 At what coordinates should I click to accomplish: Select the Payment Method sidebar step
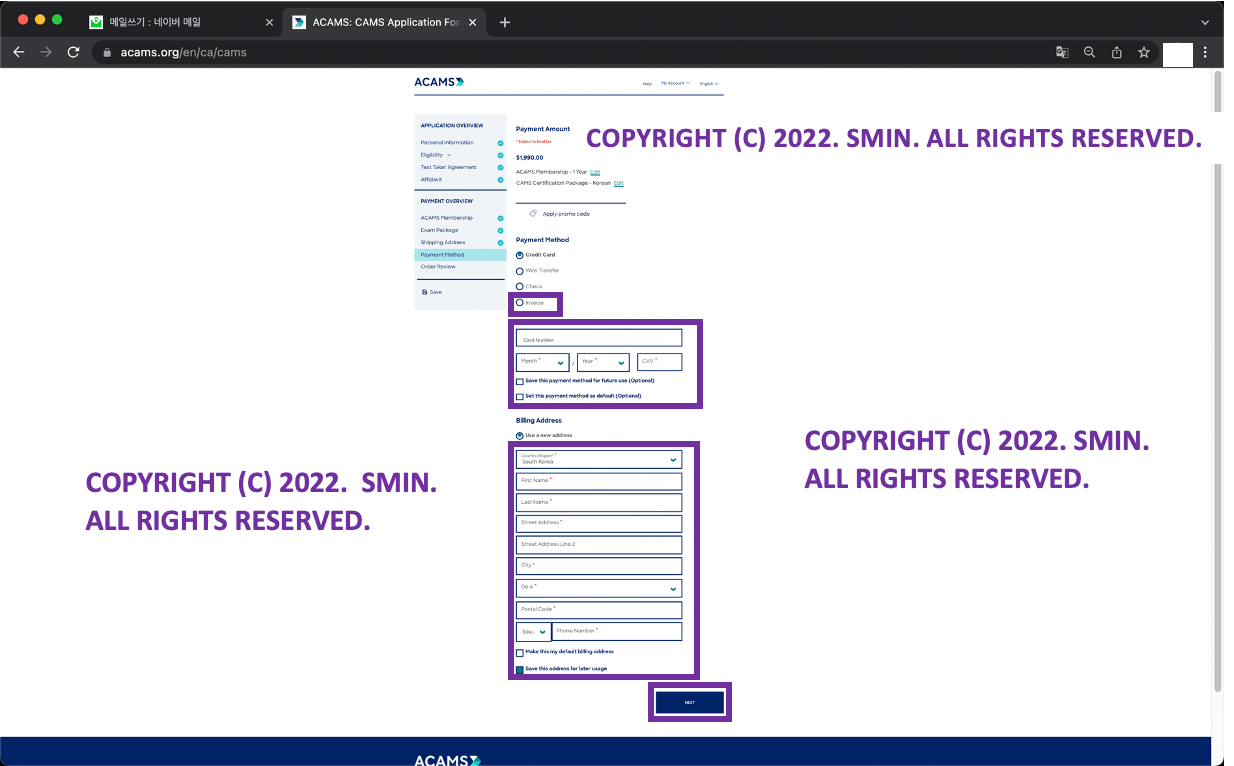[460, 255]
